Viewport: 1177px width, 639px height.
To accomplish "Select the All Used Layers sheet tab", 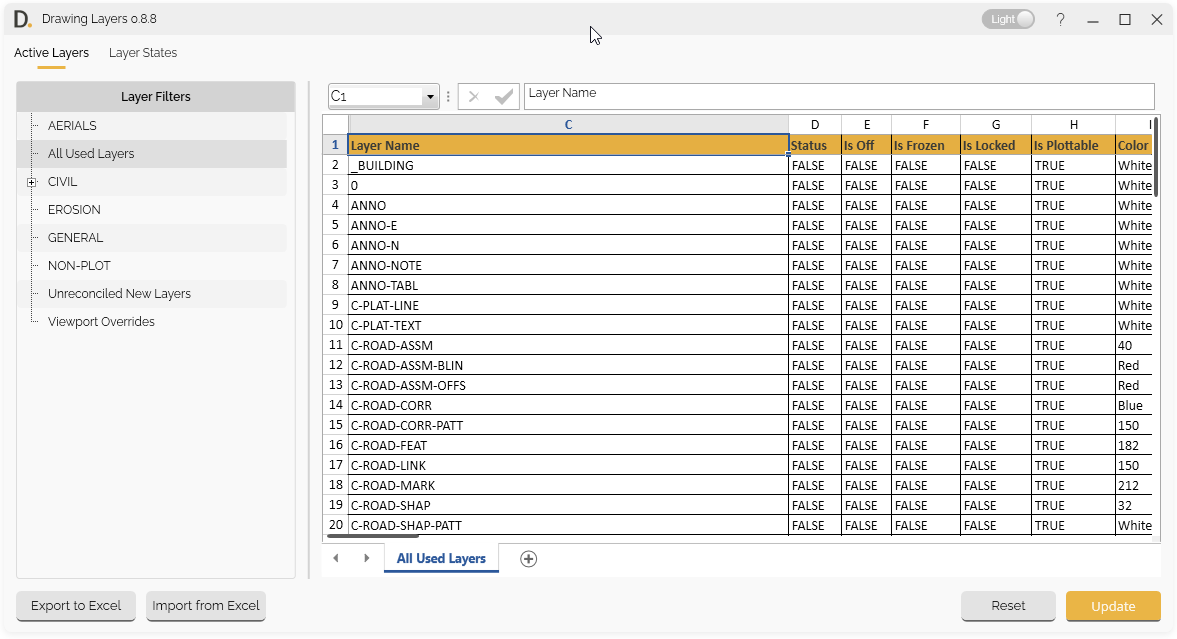I will (441, 559).
